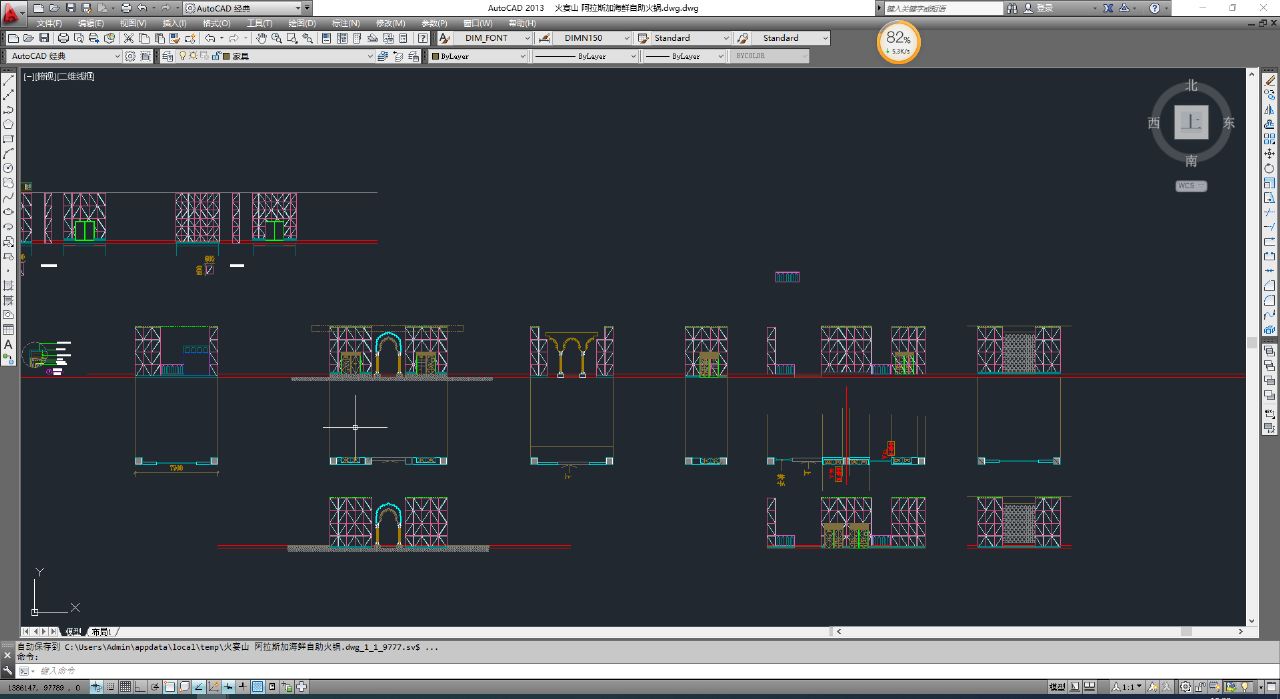
Task: Click the keyword search box in title bar
Action: 945,7
